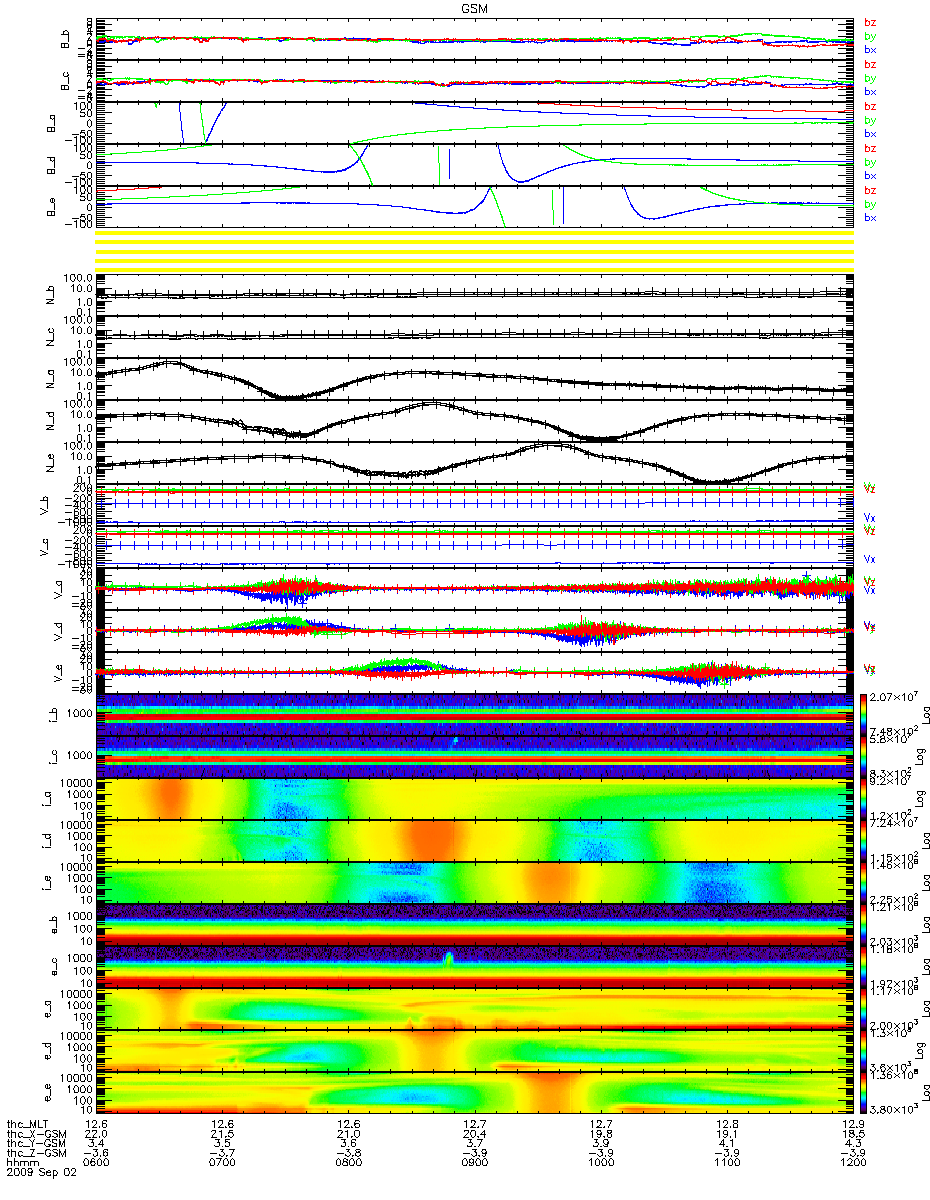Click X-GSM value 22.0
The width and height of the screenshot is (930, 1200).
coord(97,1133)
